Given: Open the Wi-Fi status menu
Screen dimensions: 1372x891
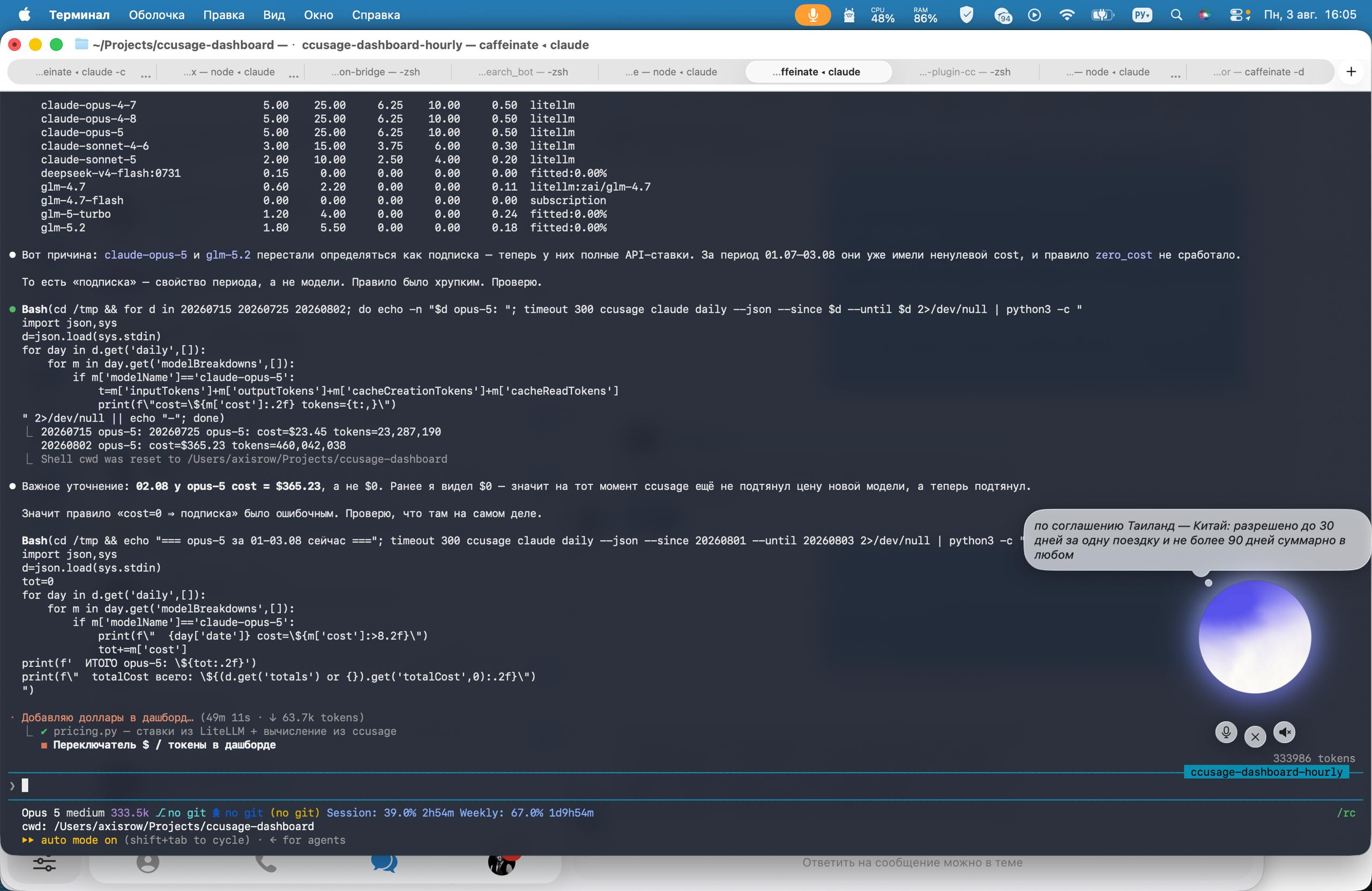Looking at the screenshot, I should coord(1067,15).
